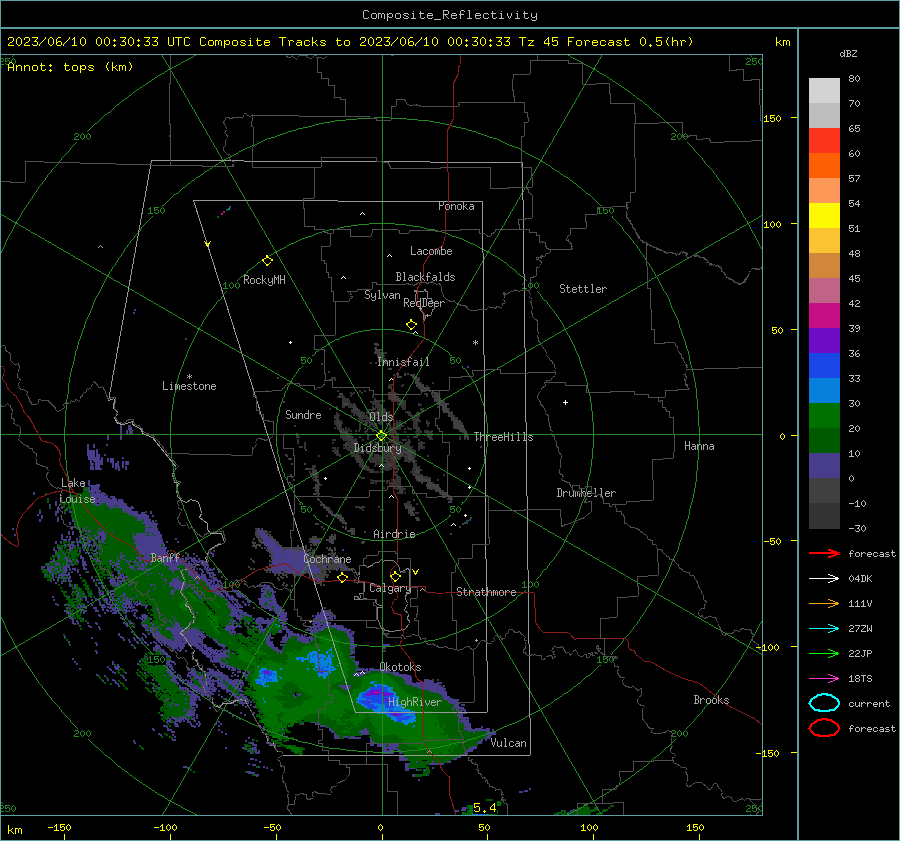Click the Innisfail city label

click(x=403, y=362)
